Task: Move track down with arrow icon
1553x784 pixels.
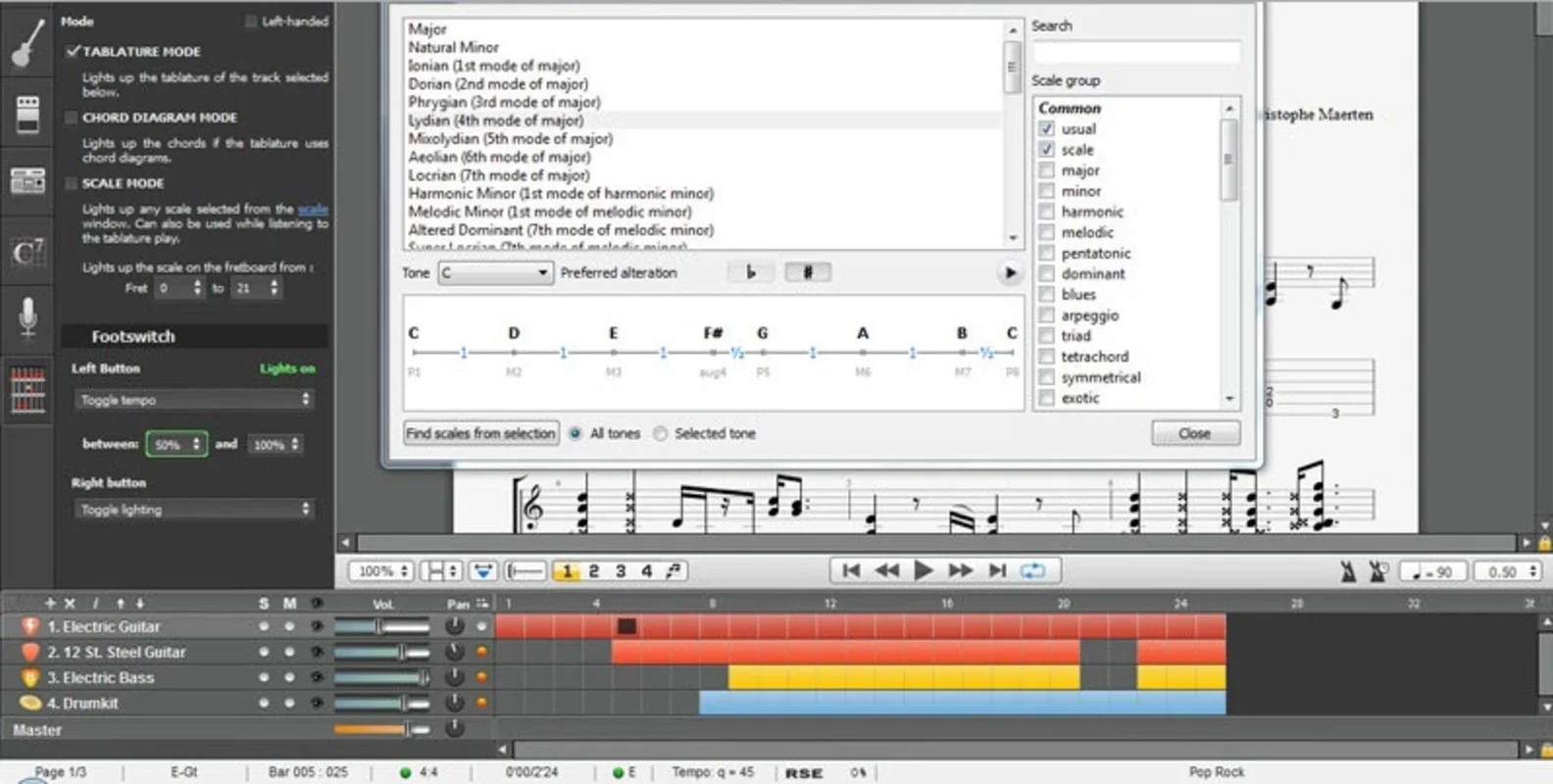Action: pyautogui.click(x=139, y=604)
